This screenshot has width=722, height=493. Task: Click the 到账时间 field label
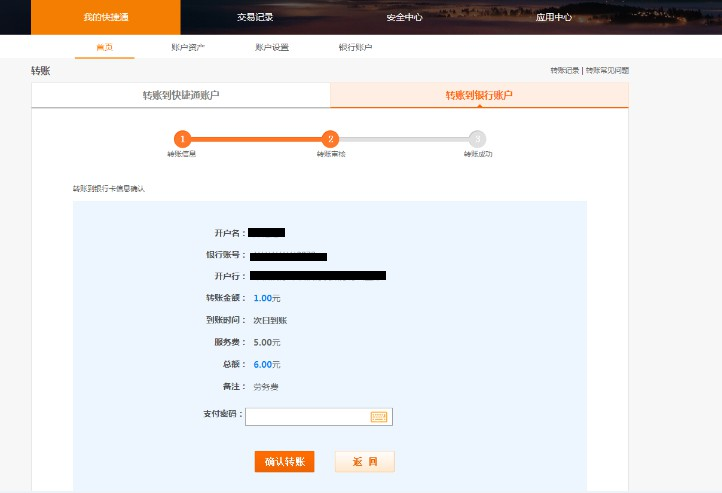coord(226,320)
